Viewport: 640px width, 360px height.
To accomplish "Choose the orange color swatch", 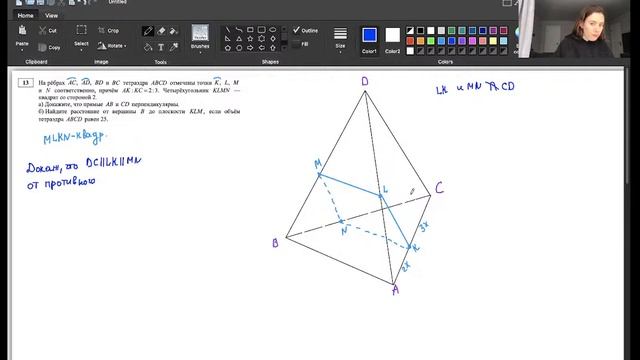I will point(420,41).
